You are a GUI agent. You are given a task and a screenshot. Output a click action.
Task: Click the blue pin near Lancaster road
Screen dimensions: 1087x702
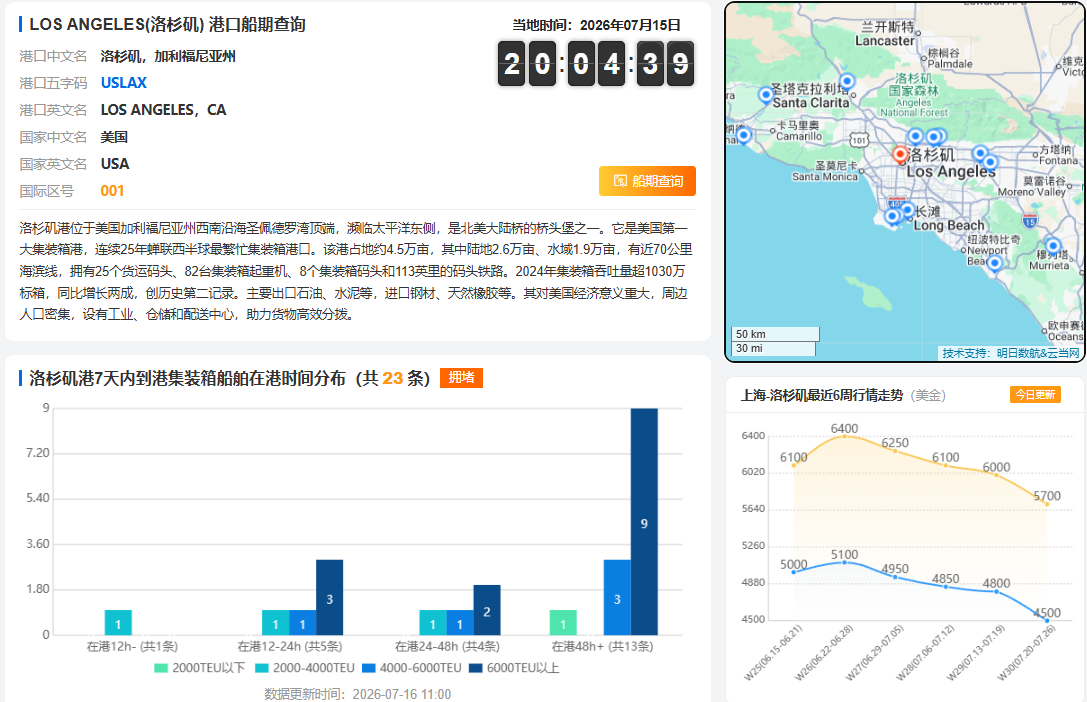coord(846,81)
